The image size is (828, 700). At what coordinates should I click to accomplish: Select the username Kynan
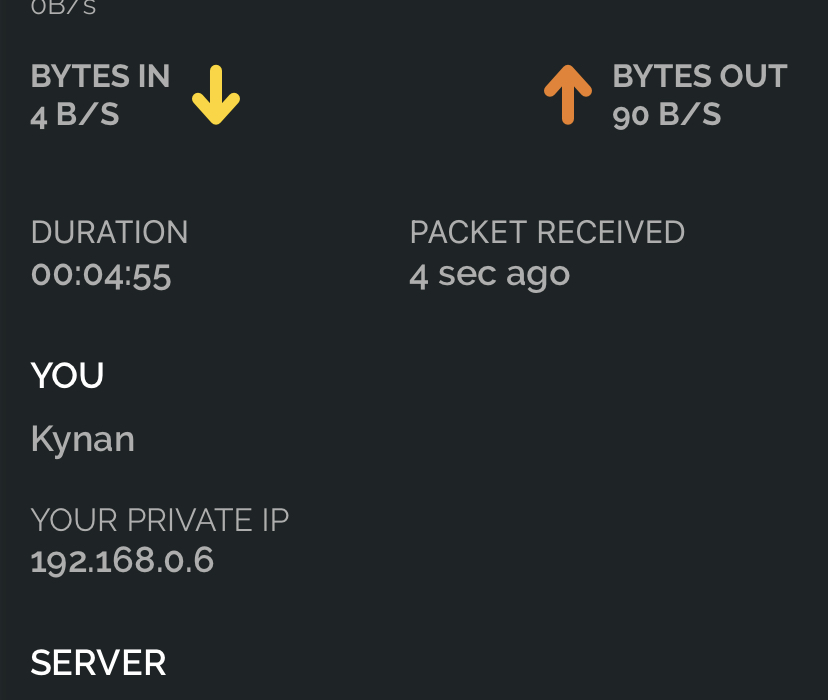(82, 439)
